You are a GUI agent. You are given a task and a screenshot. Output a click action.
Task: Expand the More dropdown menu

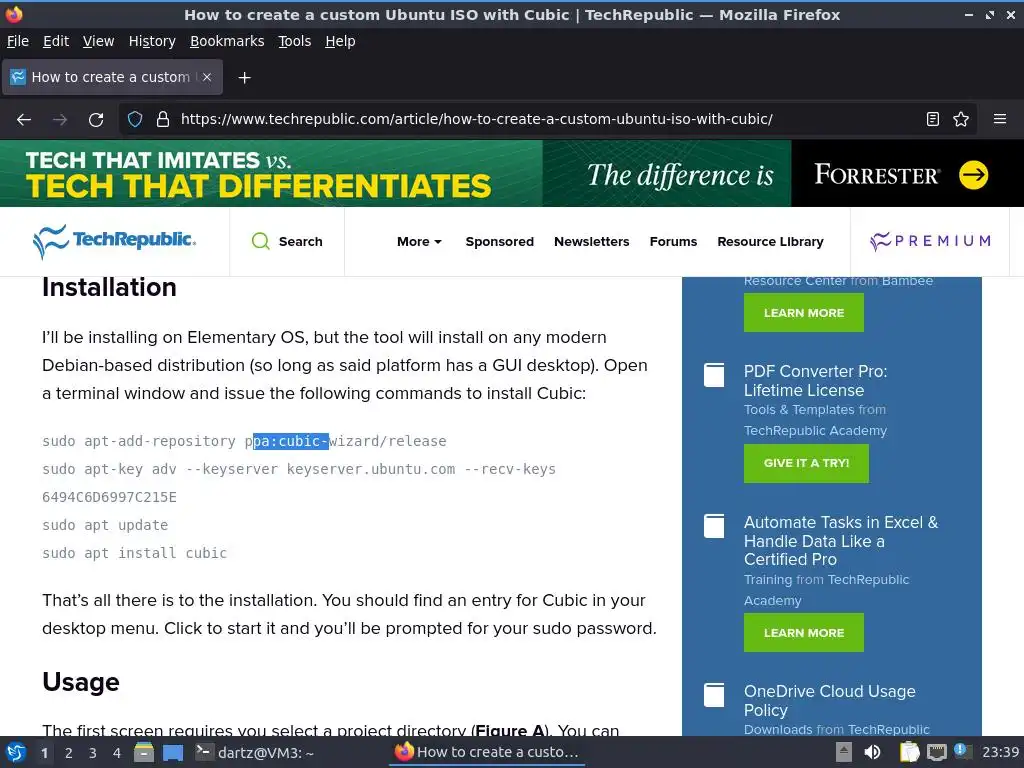(419, 242)
